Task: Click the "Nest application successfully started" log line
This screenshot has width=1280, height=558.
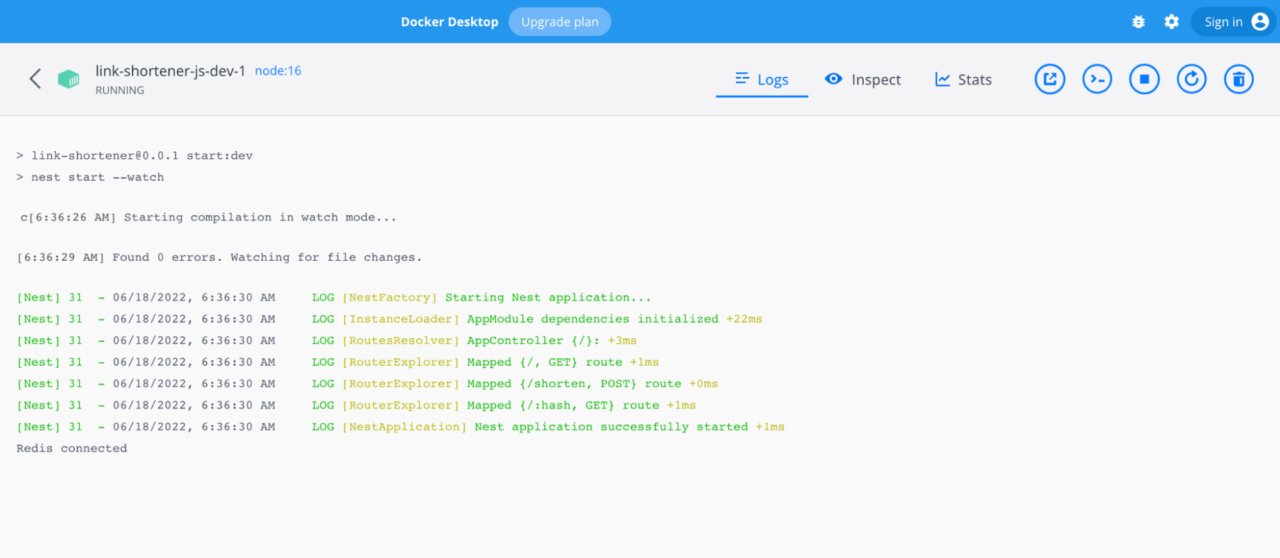Action: point(610,427)
